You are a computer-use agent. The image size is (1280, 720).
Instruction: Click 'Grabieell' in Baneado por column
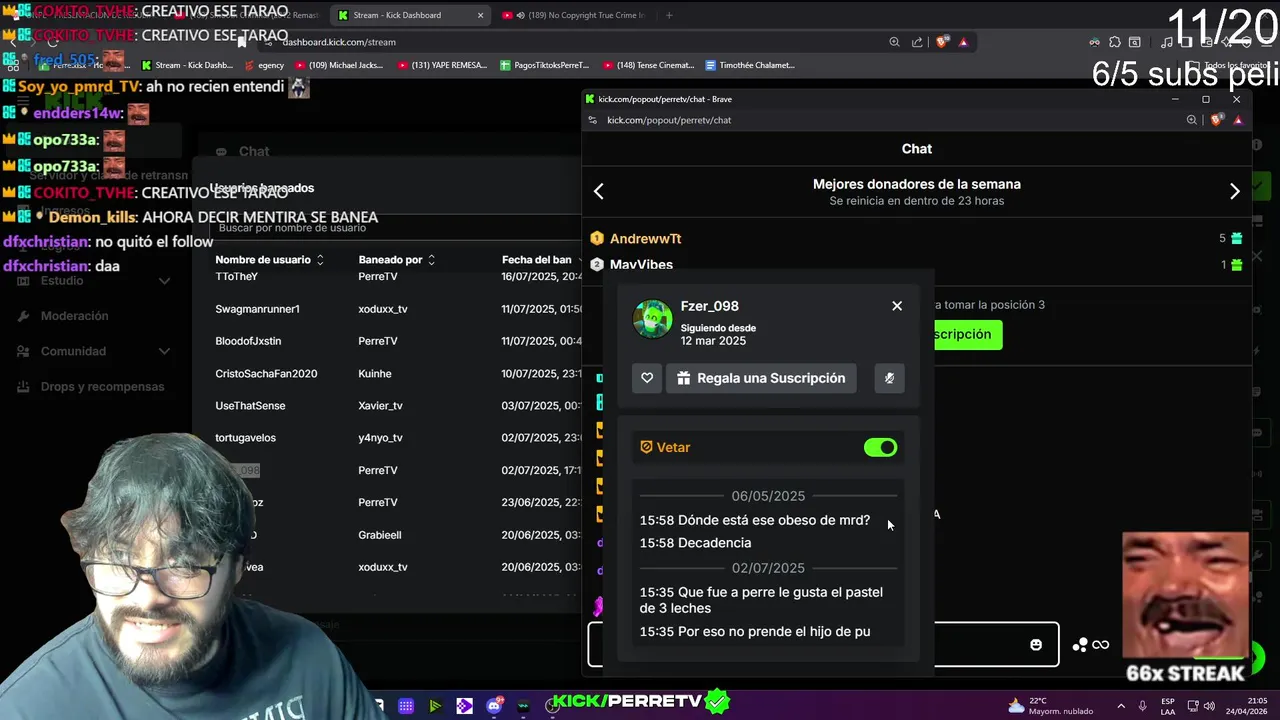(x=379, y=535)
